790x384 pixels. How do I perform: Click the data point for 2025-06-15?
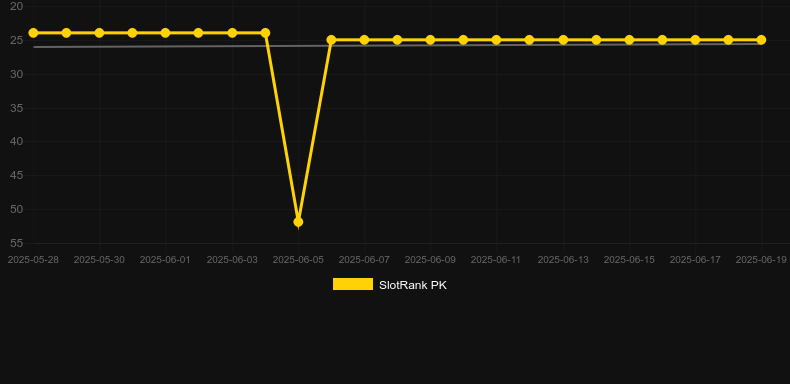coord(629,40)
